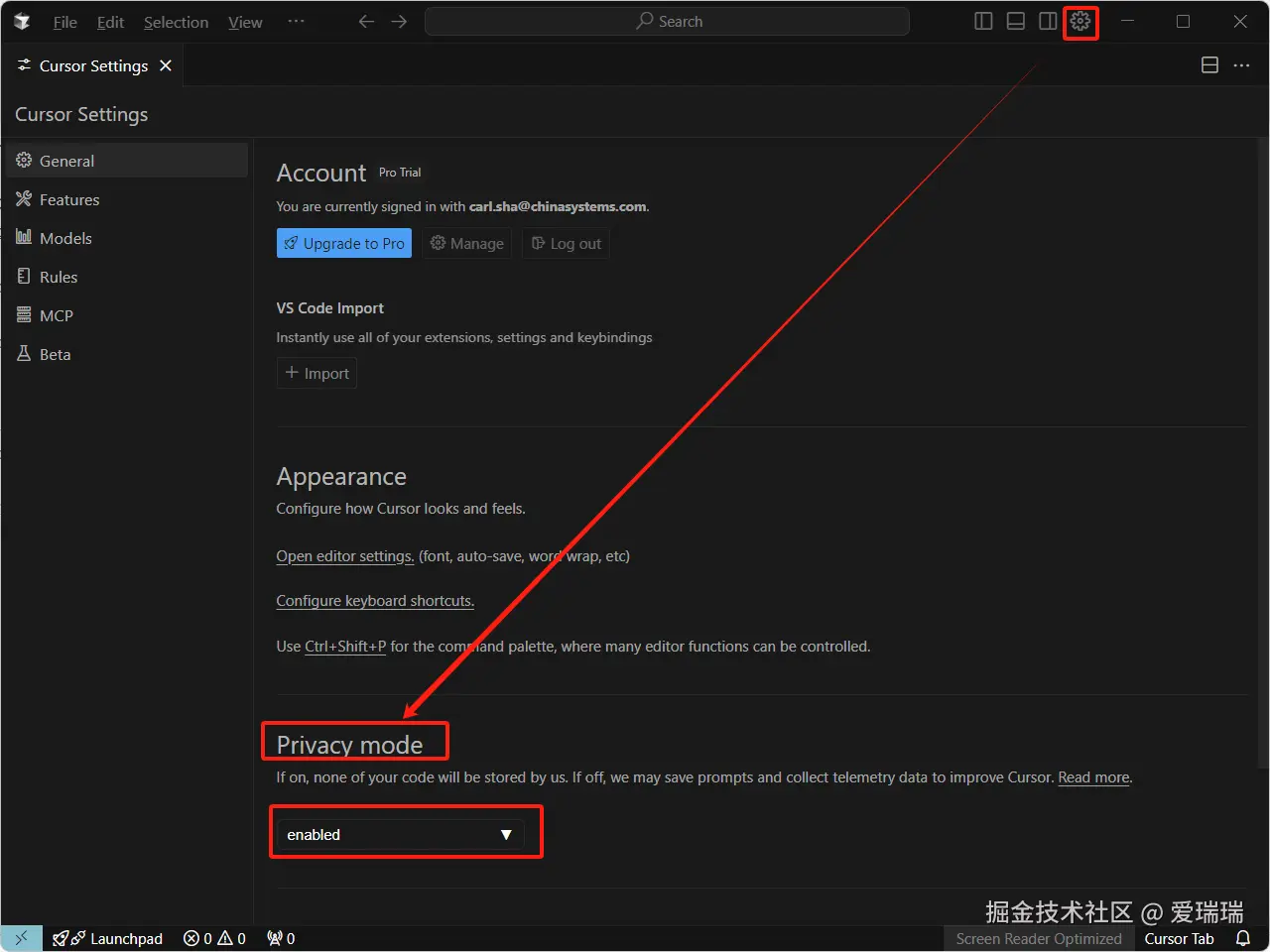Click the Upgrade to Pro button
1270x952 pixels.
coord(343,243)
